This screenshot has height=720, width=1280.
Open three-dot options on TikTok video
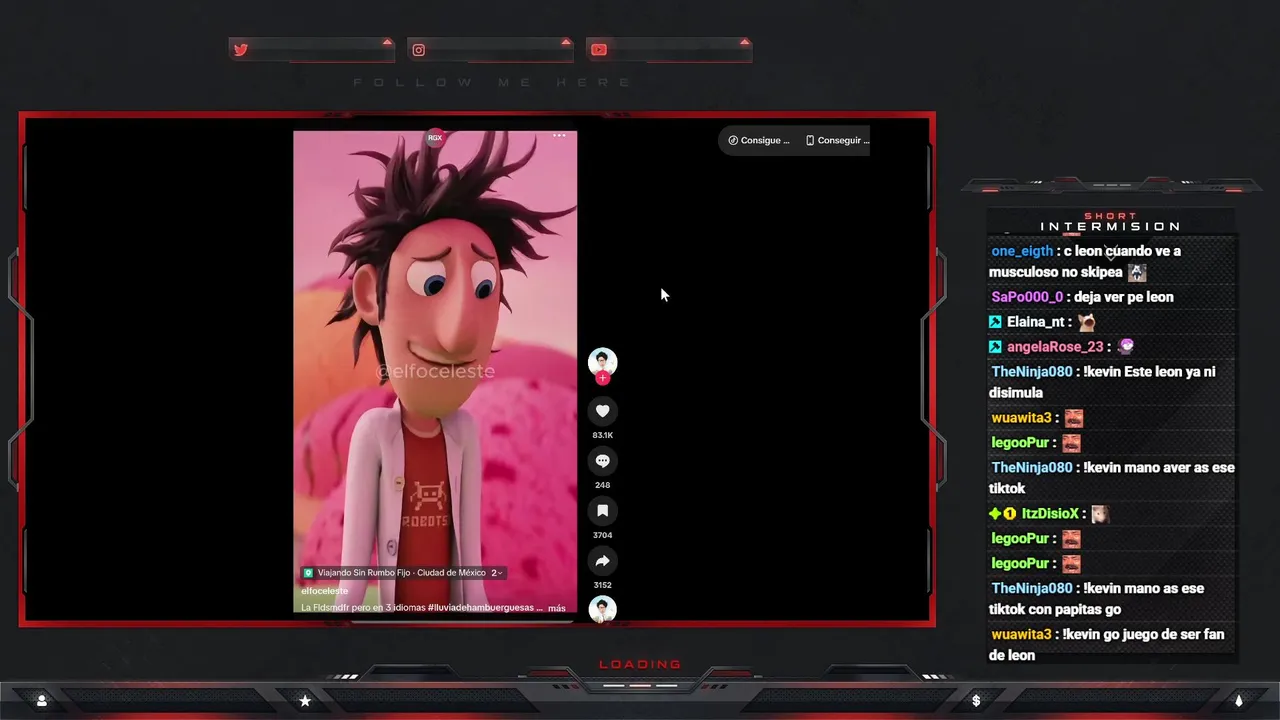(x=559, y=135)
